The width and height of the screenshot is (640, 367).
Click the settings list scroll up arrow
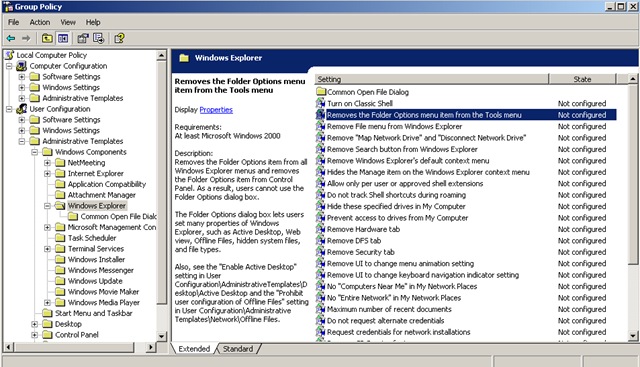633,79
